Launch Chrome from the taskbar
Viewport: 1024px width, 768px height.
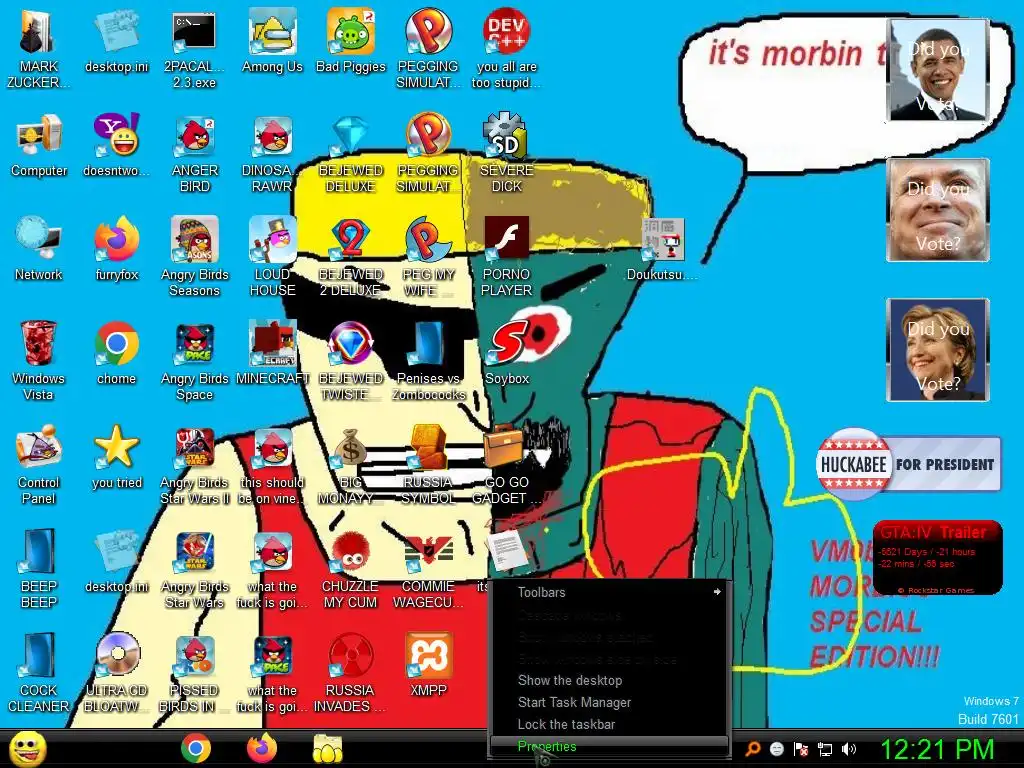[x=196, y=749]
